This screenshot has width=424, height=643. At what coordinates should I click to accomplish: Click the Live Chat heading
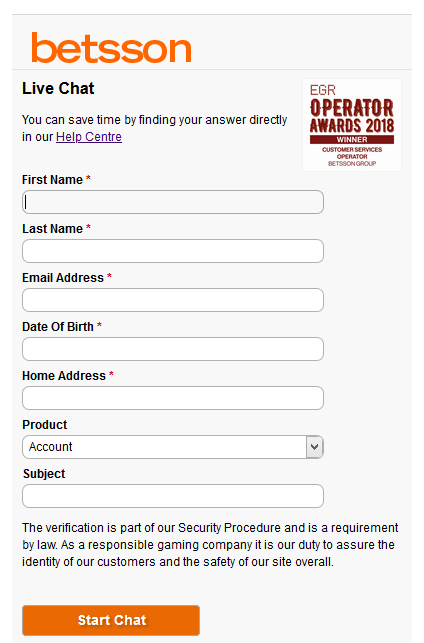[x=58, y=88]
